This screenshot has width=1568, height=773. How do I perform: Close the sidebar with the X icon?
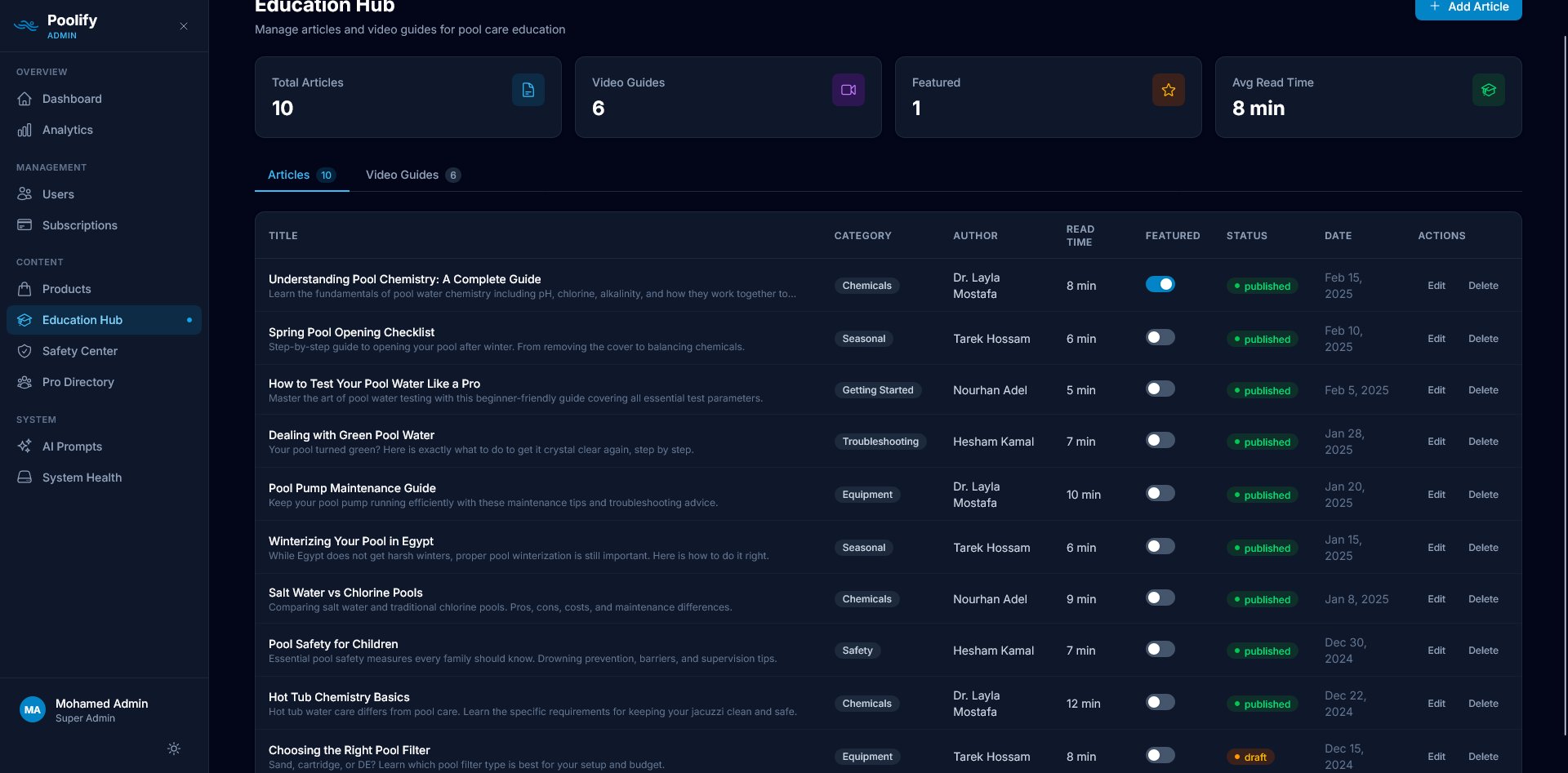pos(184,26)
